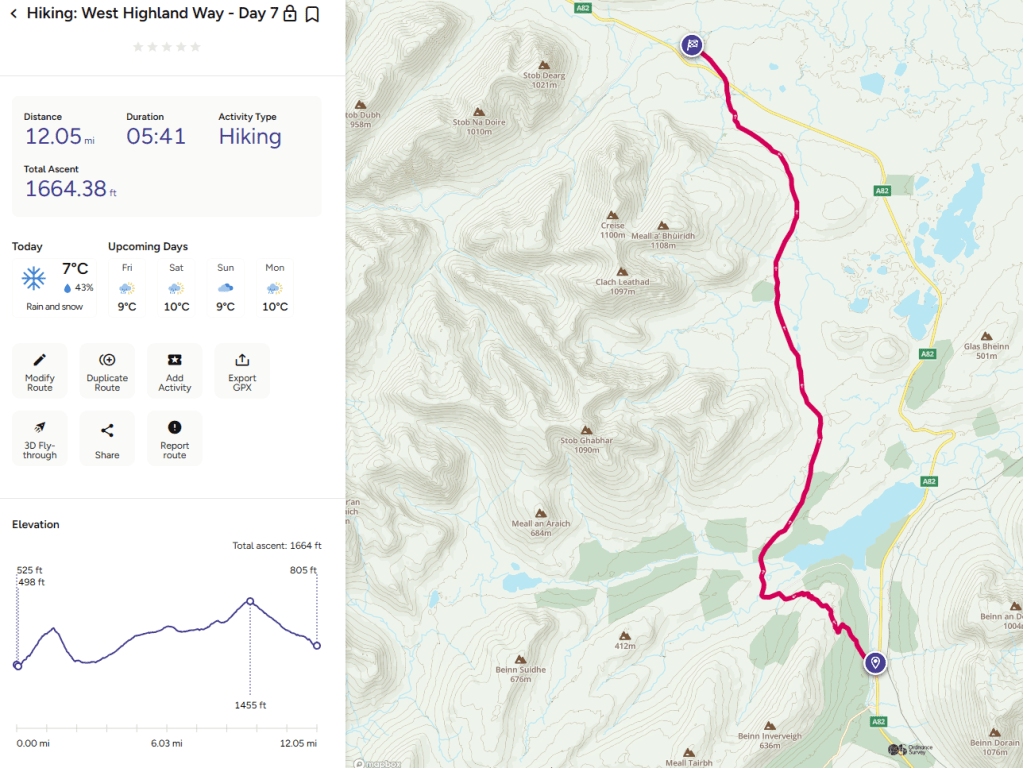Share this hiking route
Image resolution: width=1023 pixels, height=768 pixels.
pyautogui.click(x=107, y=438)
